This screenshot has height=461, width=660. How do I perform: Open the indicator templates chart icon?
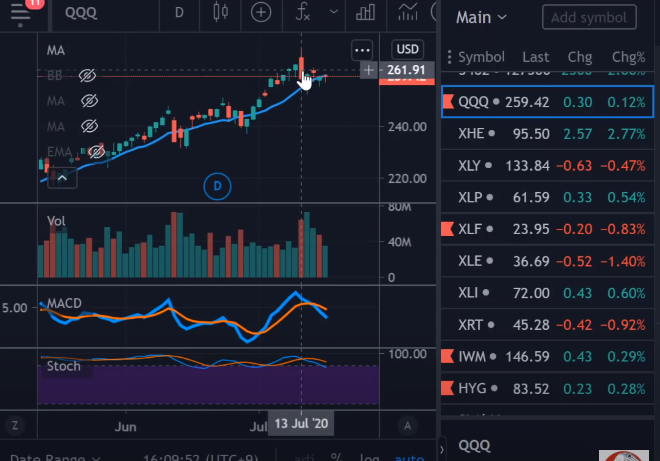click(408, 12)
